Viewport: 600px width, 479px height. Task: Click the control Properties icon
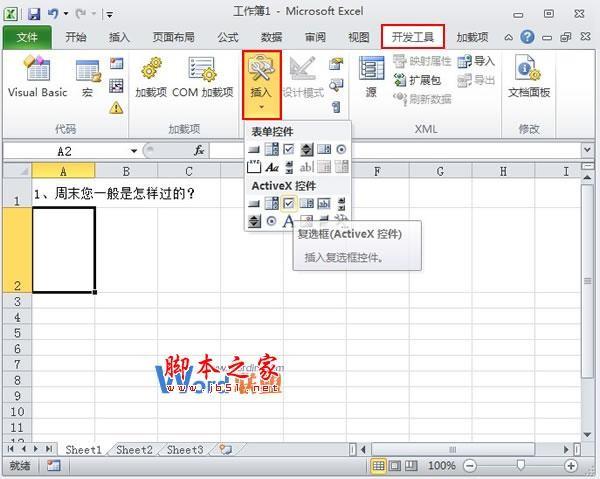[336, 64]
